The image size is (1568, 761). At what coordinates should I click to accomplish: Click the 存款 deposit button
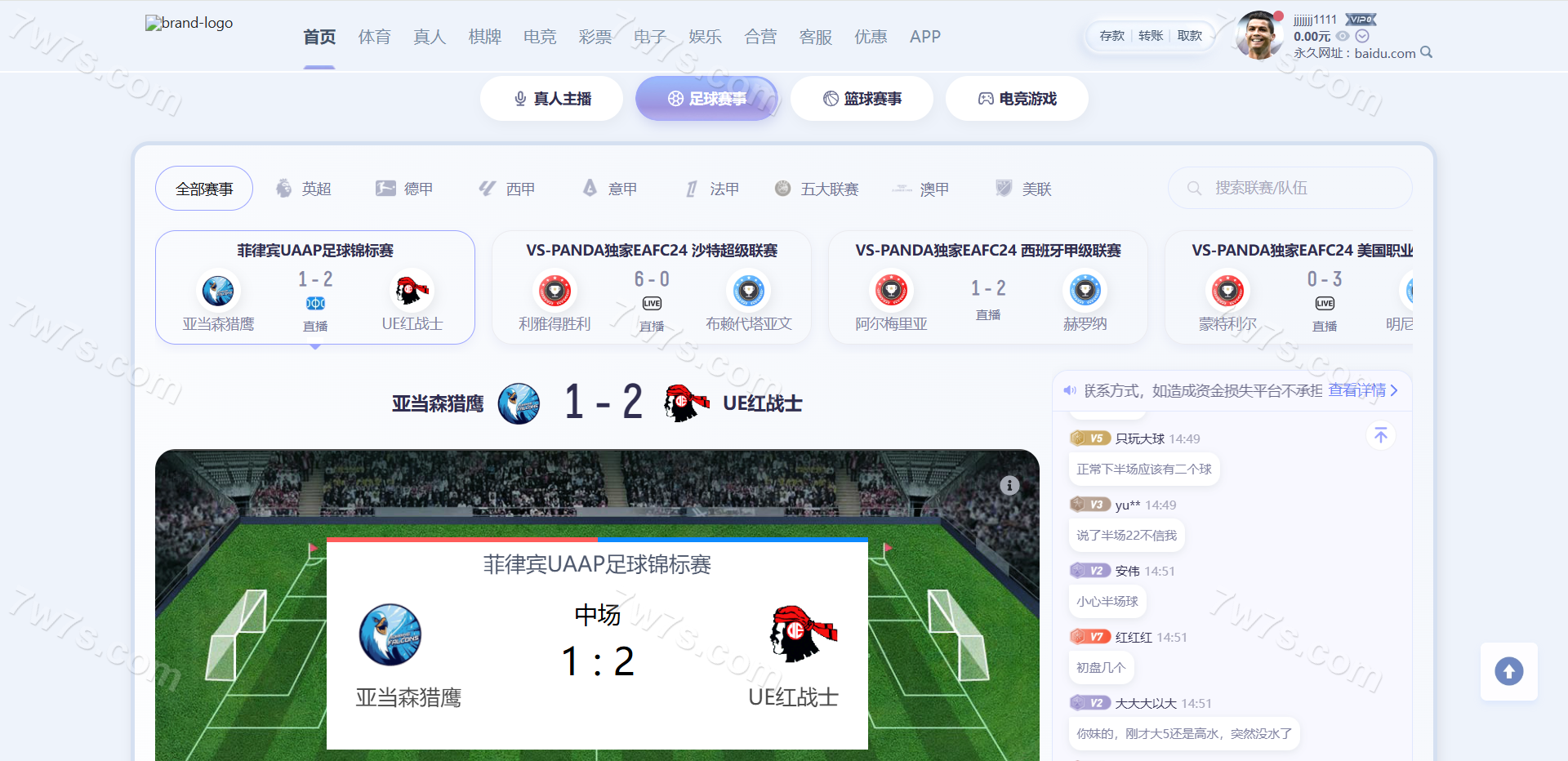pos(1111,36)
